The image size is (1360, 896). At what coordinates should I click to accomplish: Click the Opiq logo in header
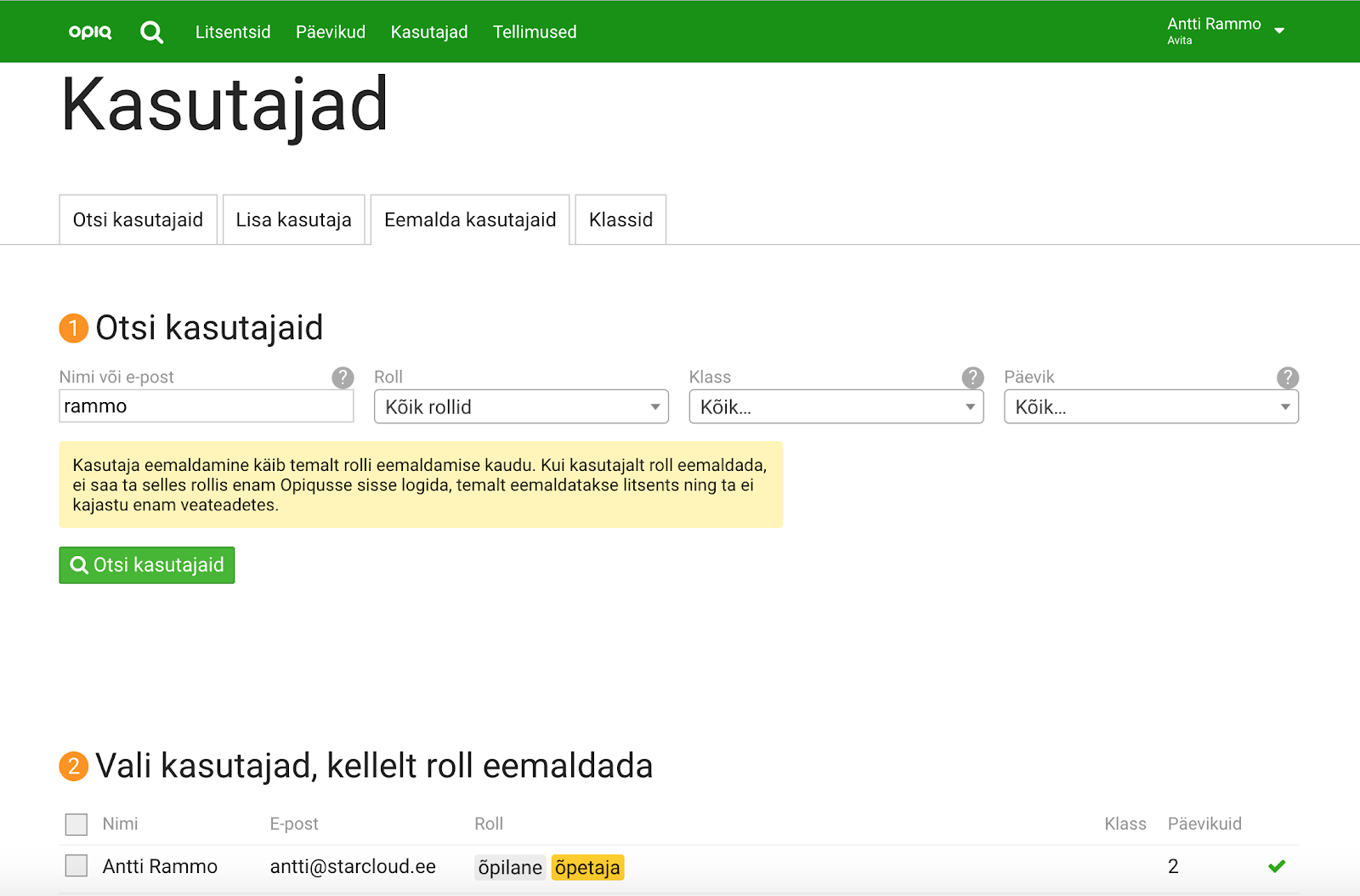click(90, 31)
